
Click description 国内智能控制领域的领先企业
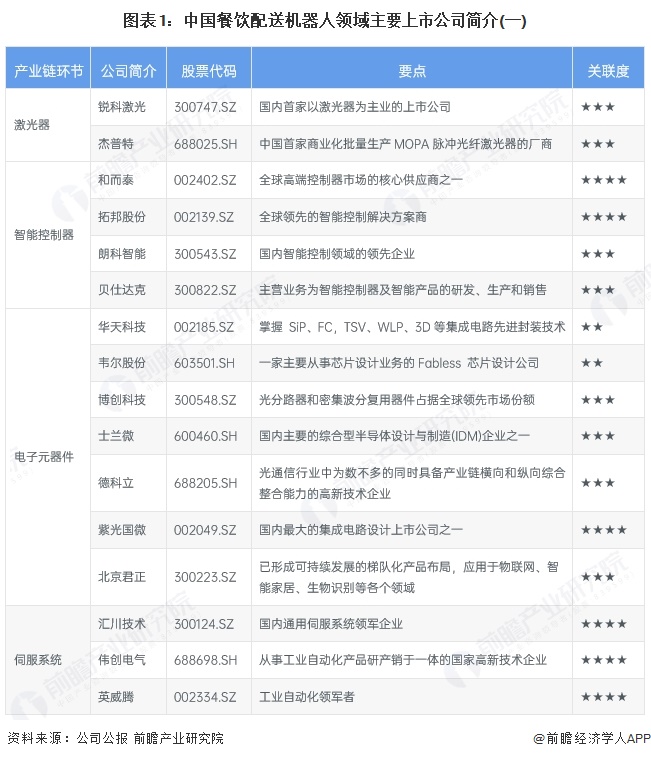click(x=337, y=254)
